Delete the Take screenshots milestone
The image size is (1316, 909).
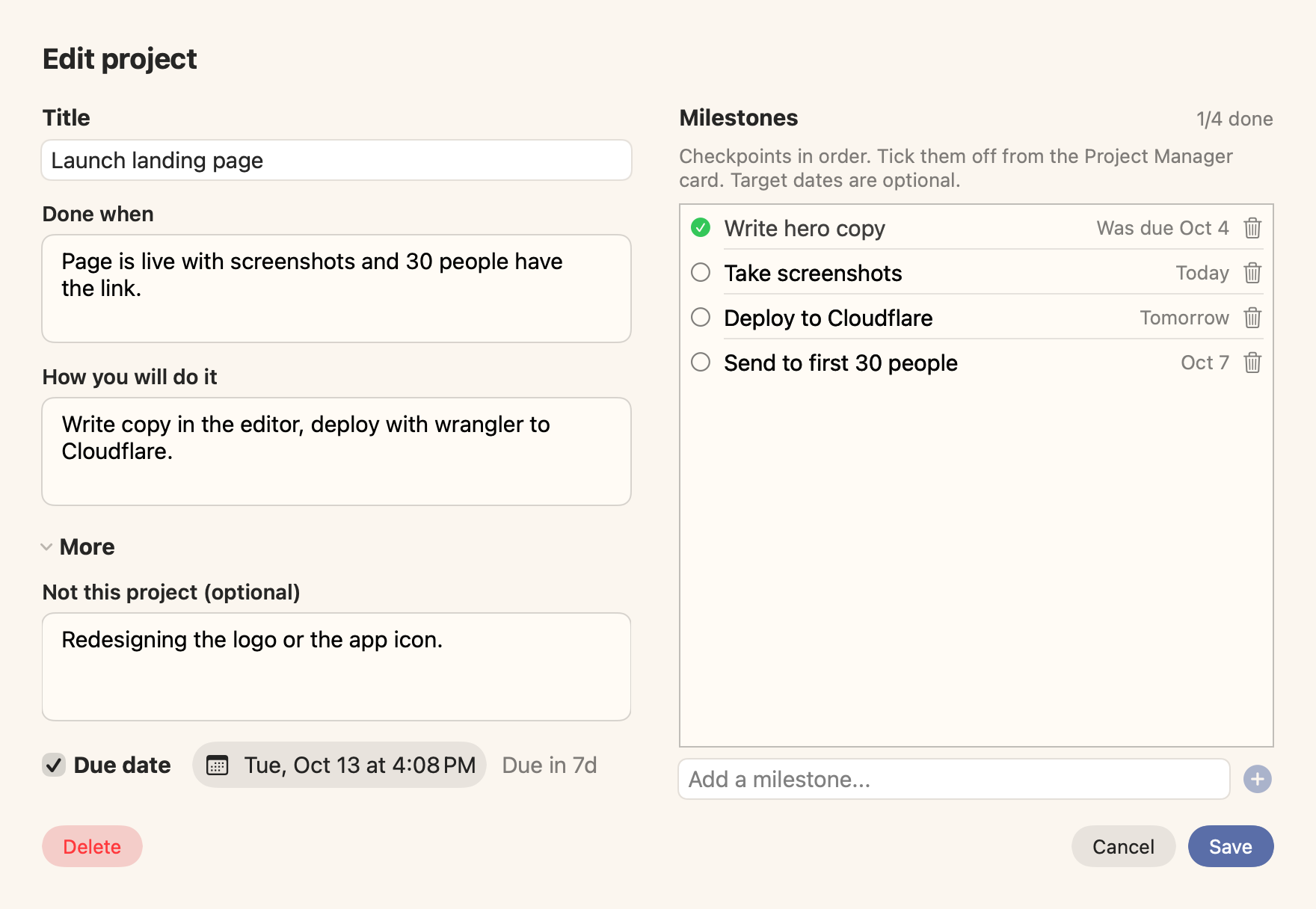1252,273
